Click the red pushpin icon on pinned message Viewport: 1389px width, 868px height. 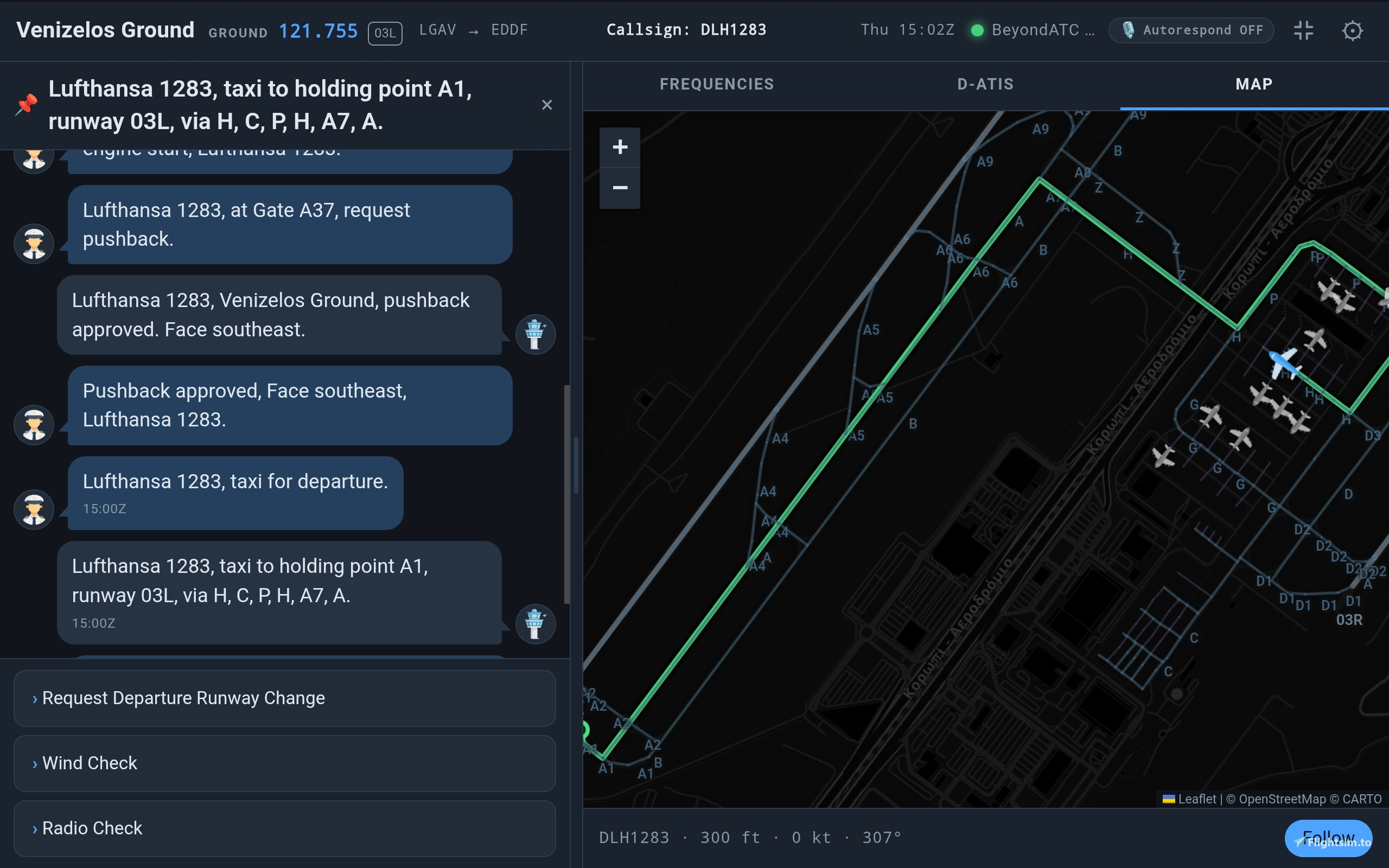[x=26, y=105]
